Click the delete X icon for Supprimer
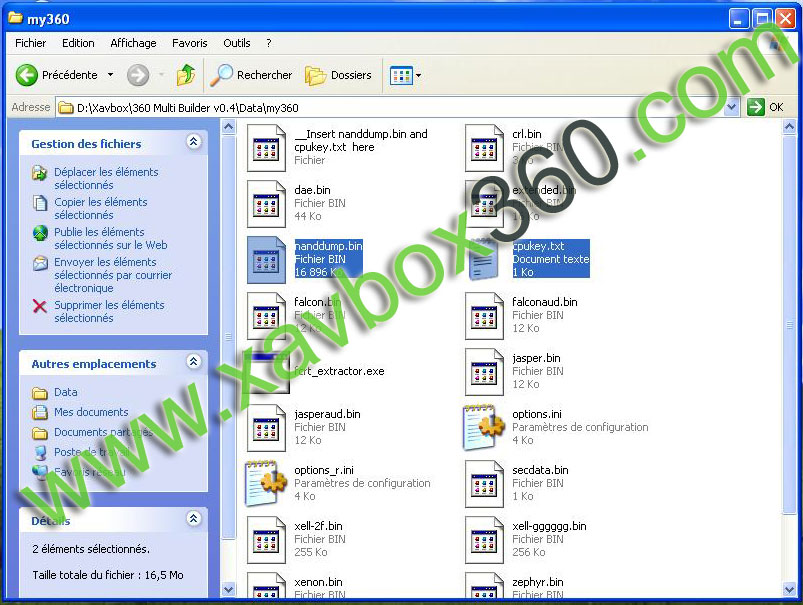The width and height of the screenshot is (803, 605). [x=39, y=306]
